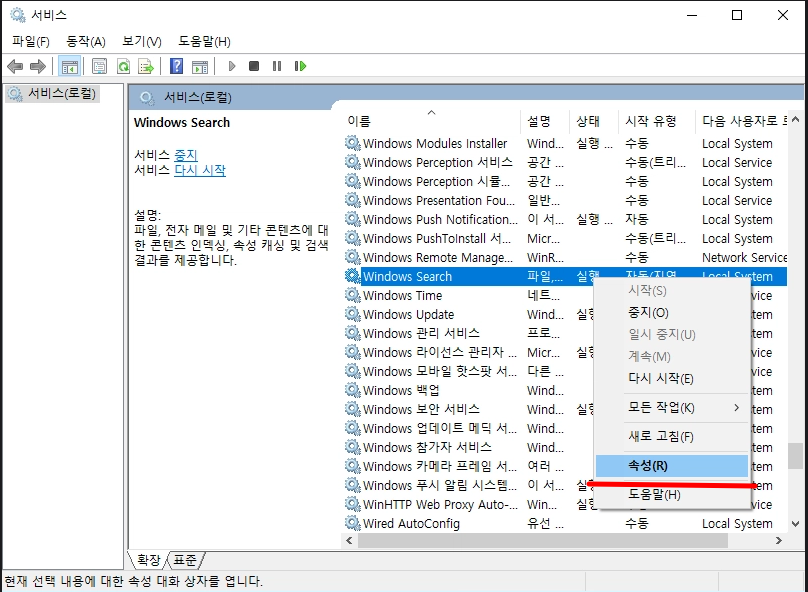Screen dimensions: 808x592
Task: Choose 중지(O) in the context menu
Action: click(671, 313)
